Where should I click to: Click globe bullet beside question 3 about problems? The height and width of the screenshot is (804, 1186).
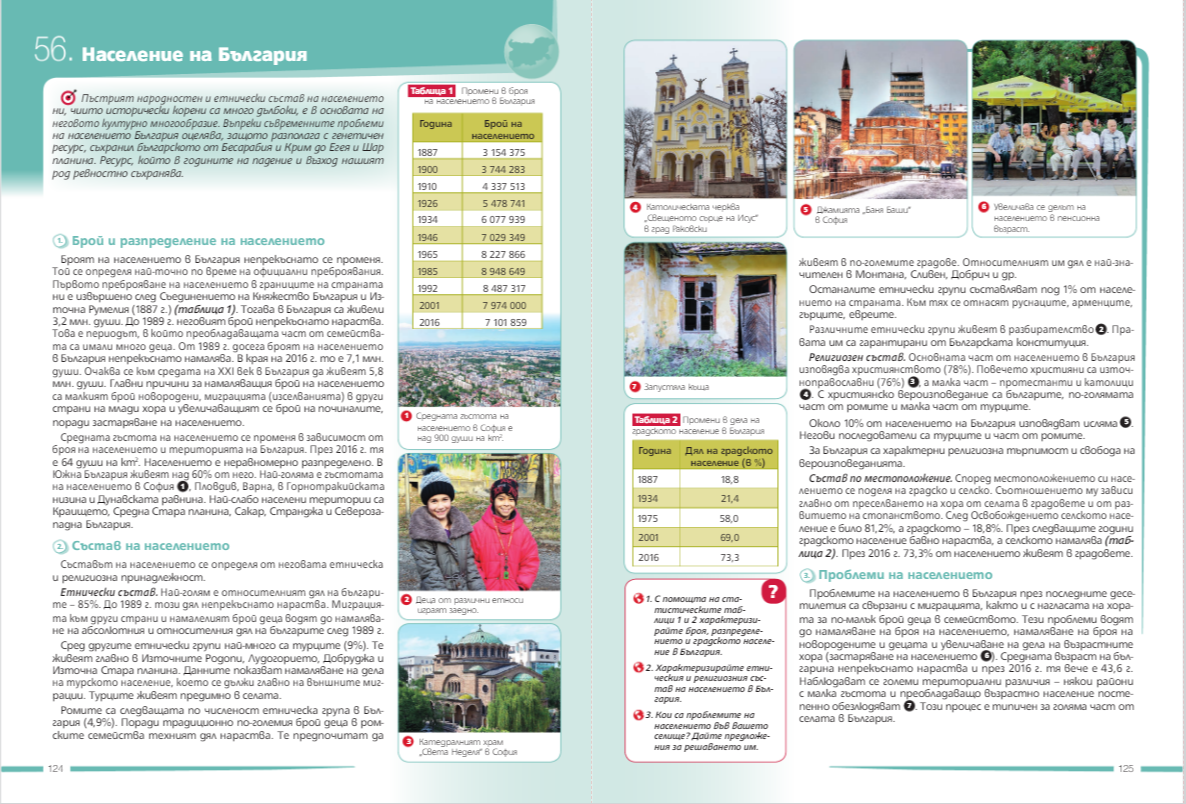(x=637, y=714)
